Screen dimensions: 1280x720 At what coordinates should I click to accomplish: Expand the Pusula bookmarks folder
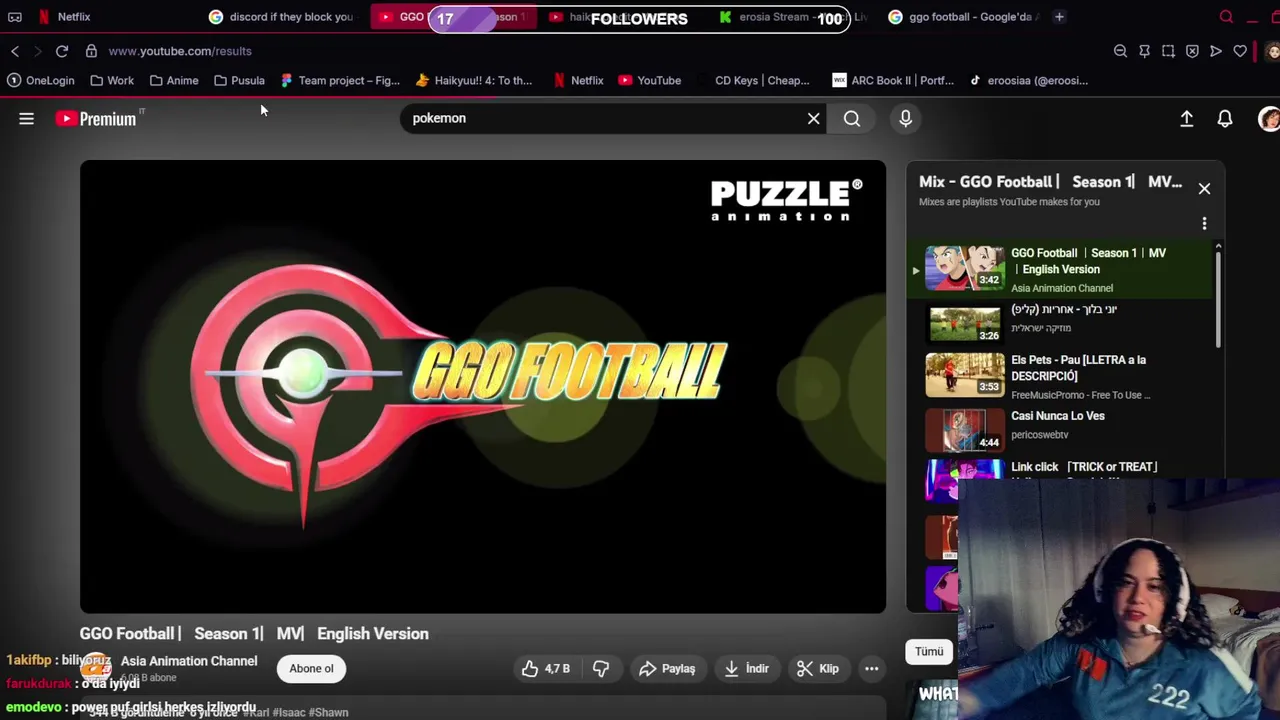[x=239, y=81]
